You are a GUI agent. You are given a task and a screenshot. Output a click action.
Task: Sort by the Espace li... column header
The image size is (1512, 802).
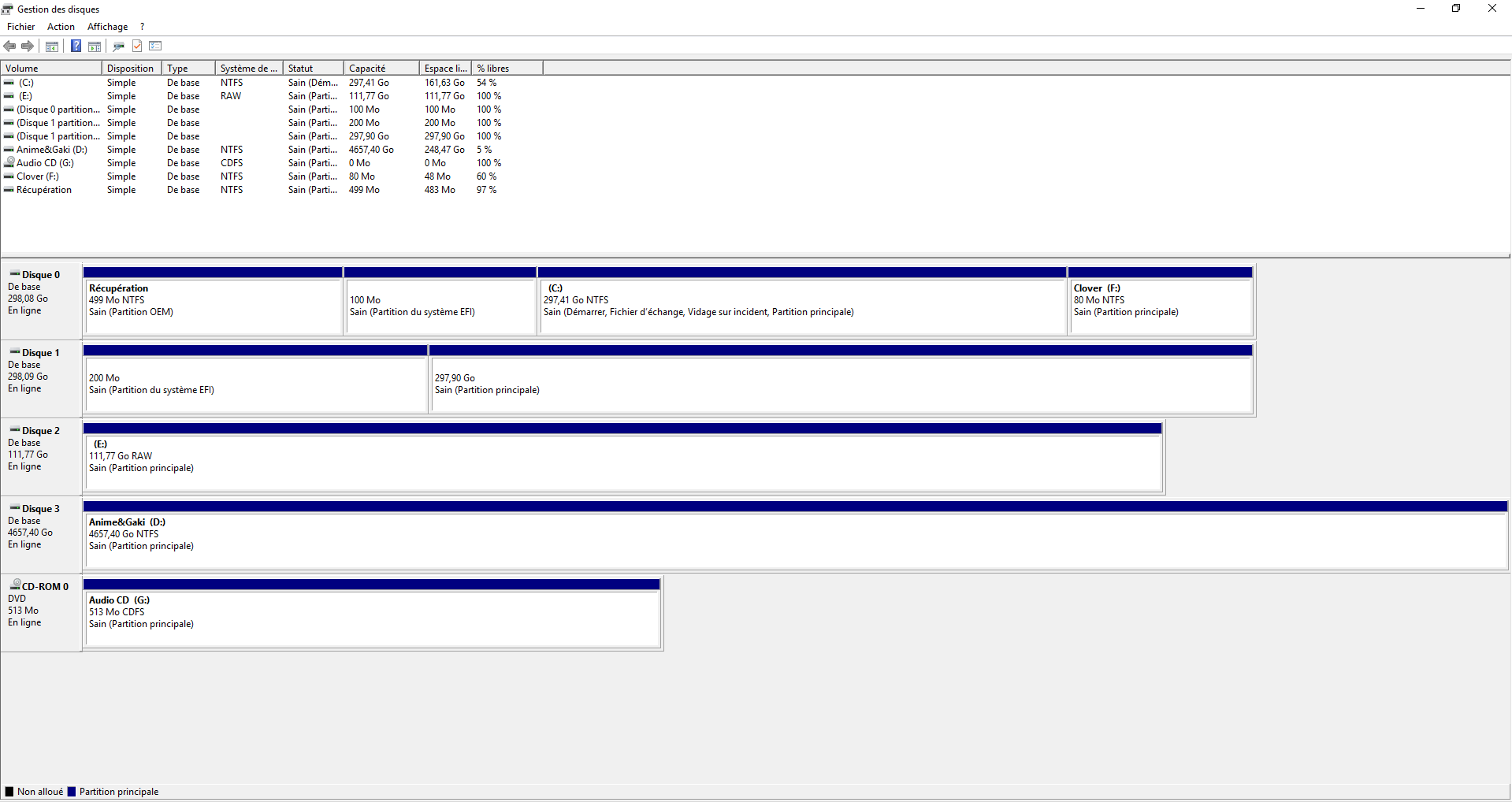pyautogui.click(x=446, y=69)
